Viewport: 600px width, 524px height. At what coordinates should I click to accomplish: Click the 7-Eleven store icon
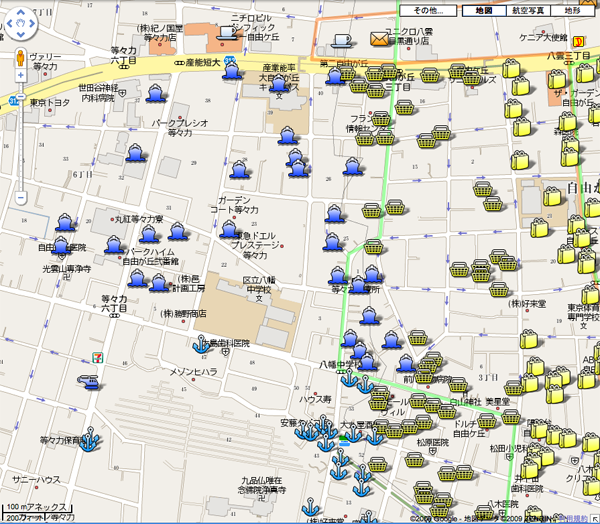click(x=97, y=354)
